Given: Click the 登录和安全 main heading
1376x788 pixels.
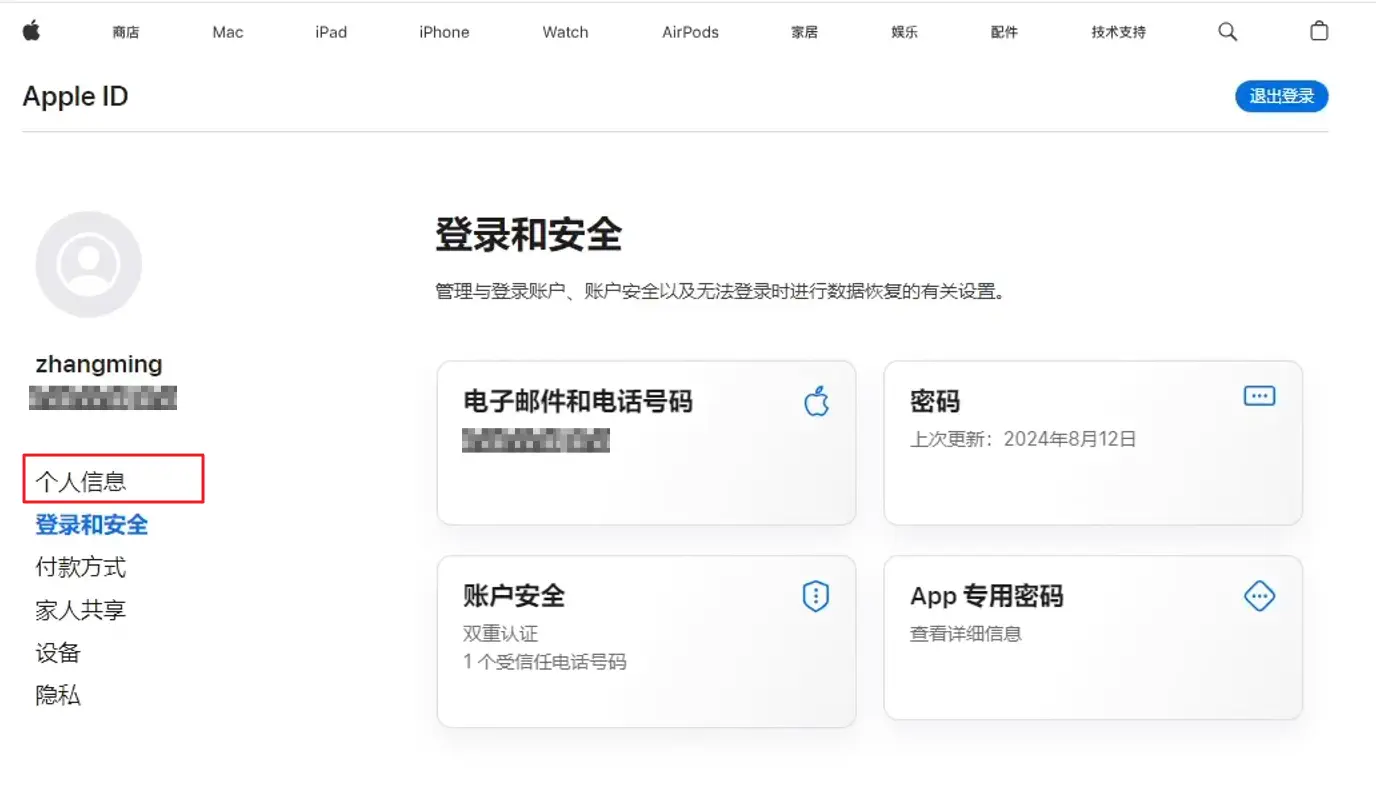Looking at the screenshot, I should 529,235.
